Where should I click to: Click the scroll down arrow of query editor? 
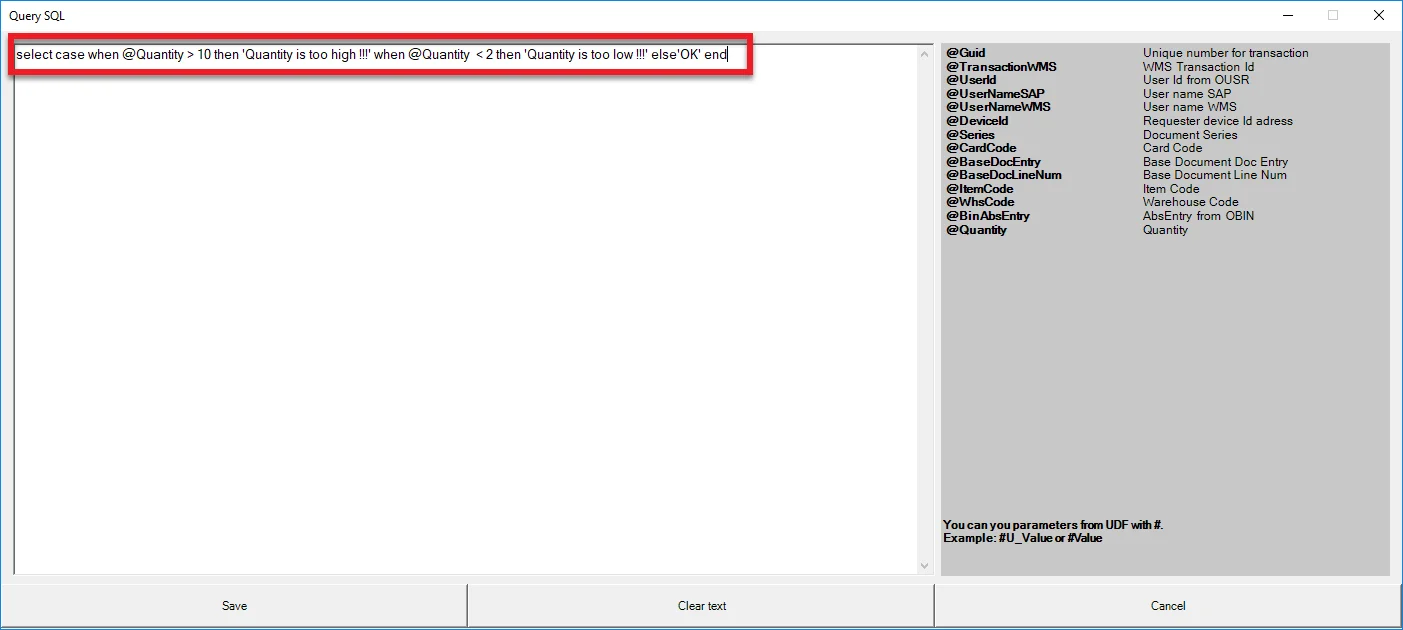click(924, 566)
